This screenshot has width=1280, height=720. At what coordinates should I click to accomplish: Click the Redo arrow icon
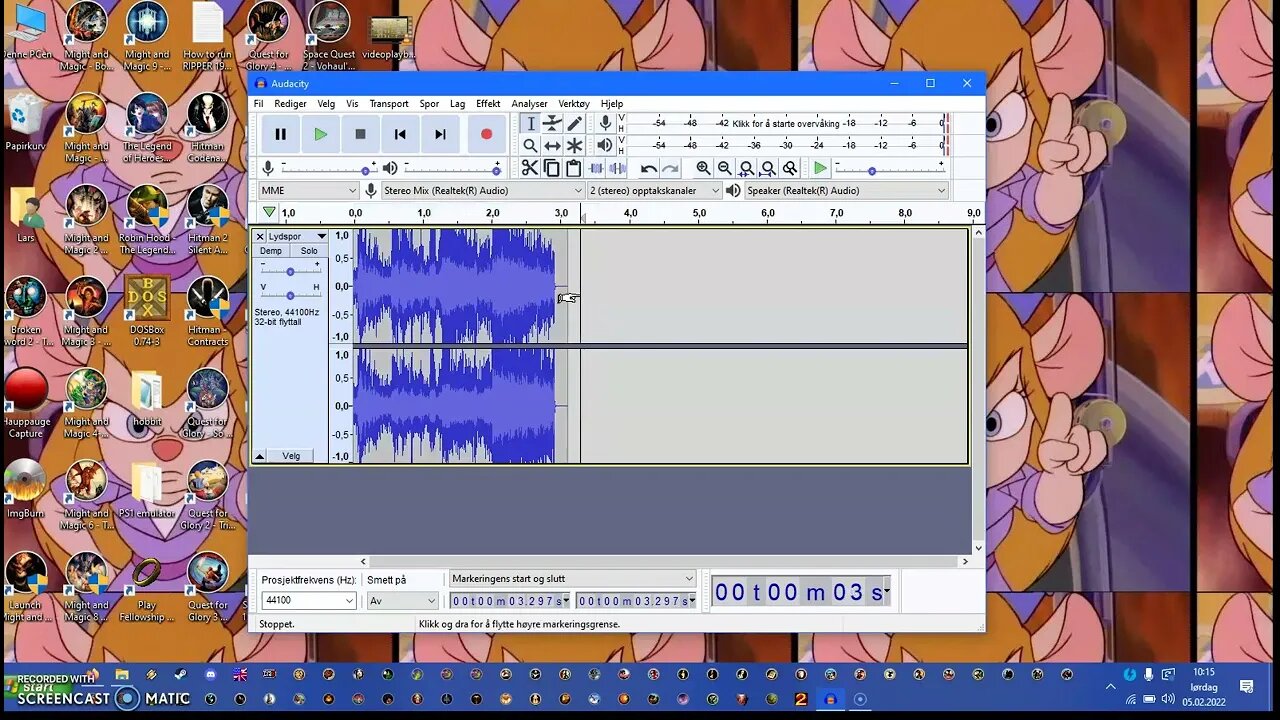tap(671, 169)
